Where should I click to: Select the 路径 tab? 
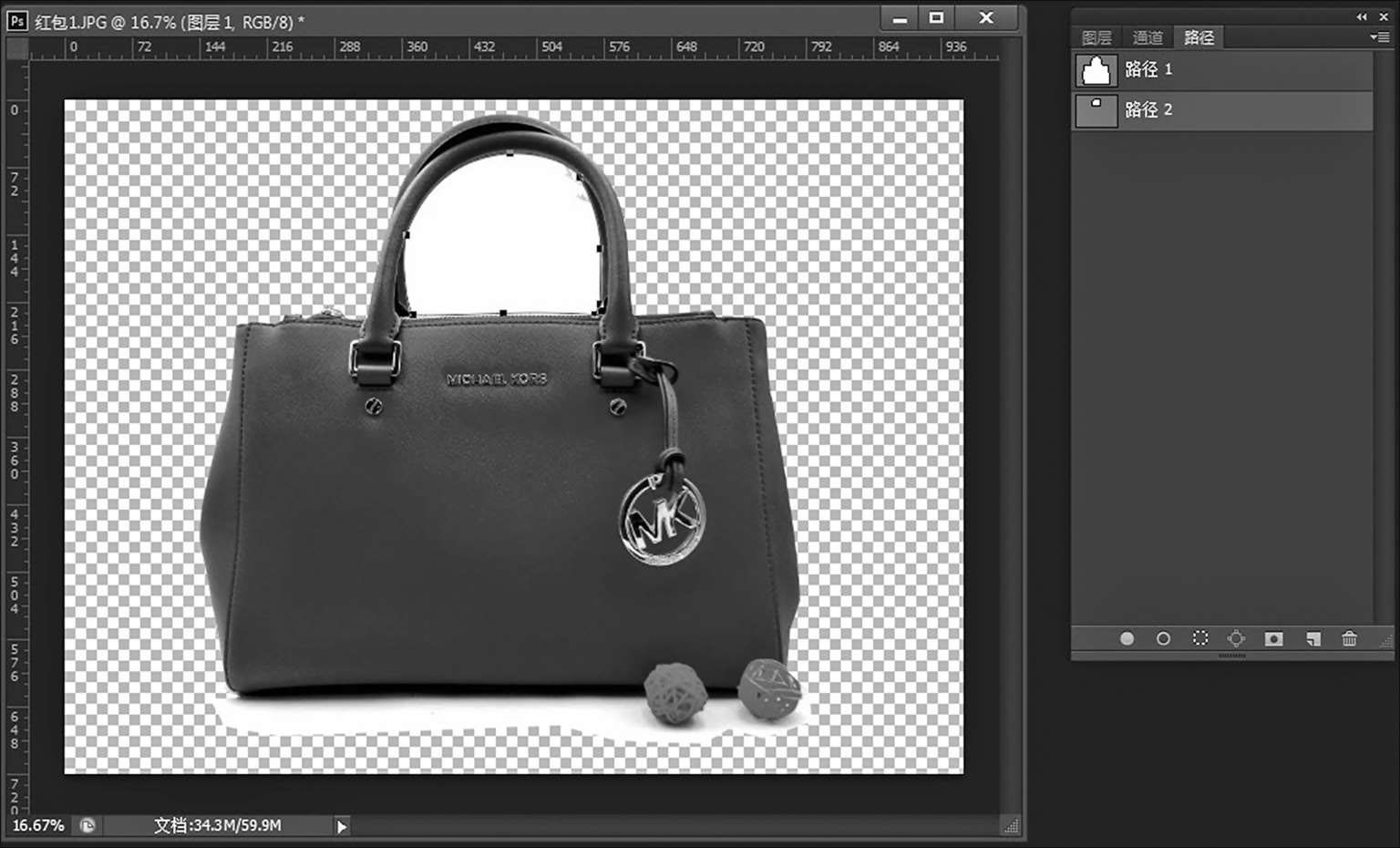1199,37
